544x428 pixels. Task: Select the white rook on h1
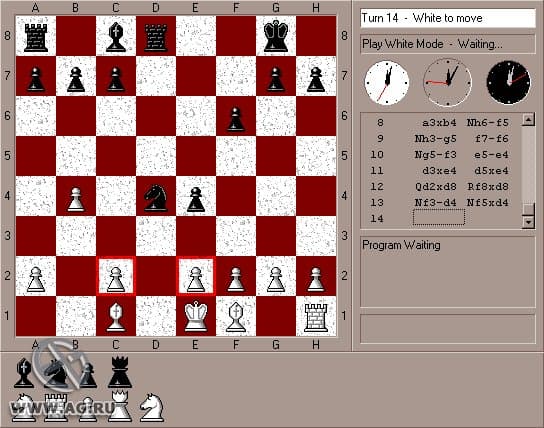tap(316, 318)
